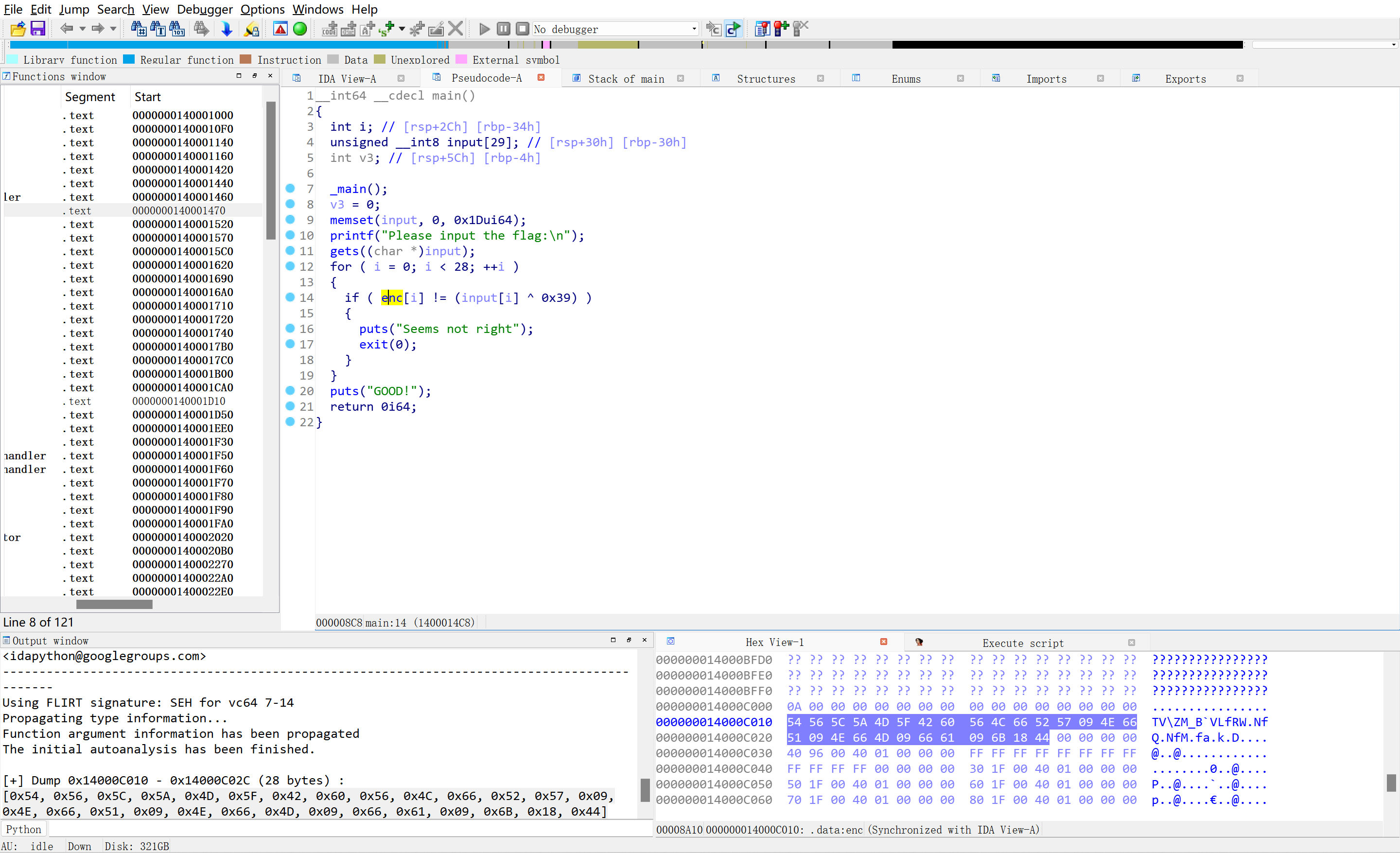Viewport: 1400px width, 853px height.
Task: Toggle breakpoint dot on line 10
Action: [290, 235]
